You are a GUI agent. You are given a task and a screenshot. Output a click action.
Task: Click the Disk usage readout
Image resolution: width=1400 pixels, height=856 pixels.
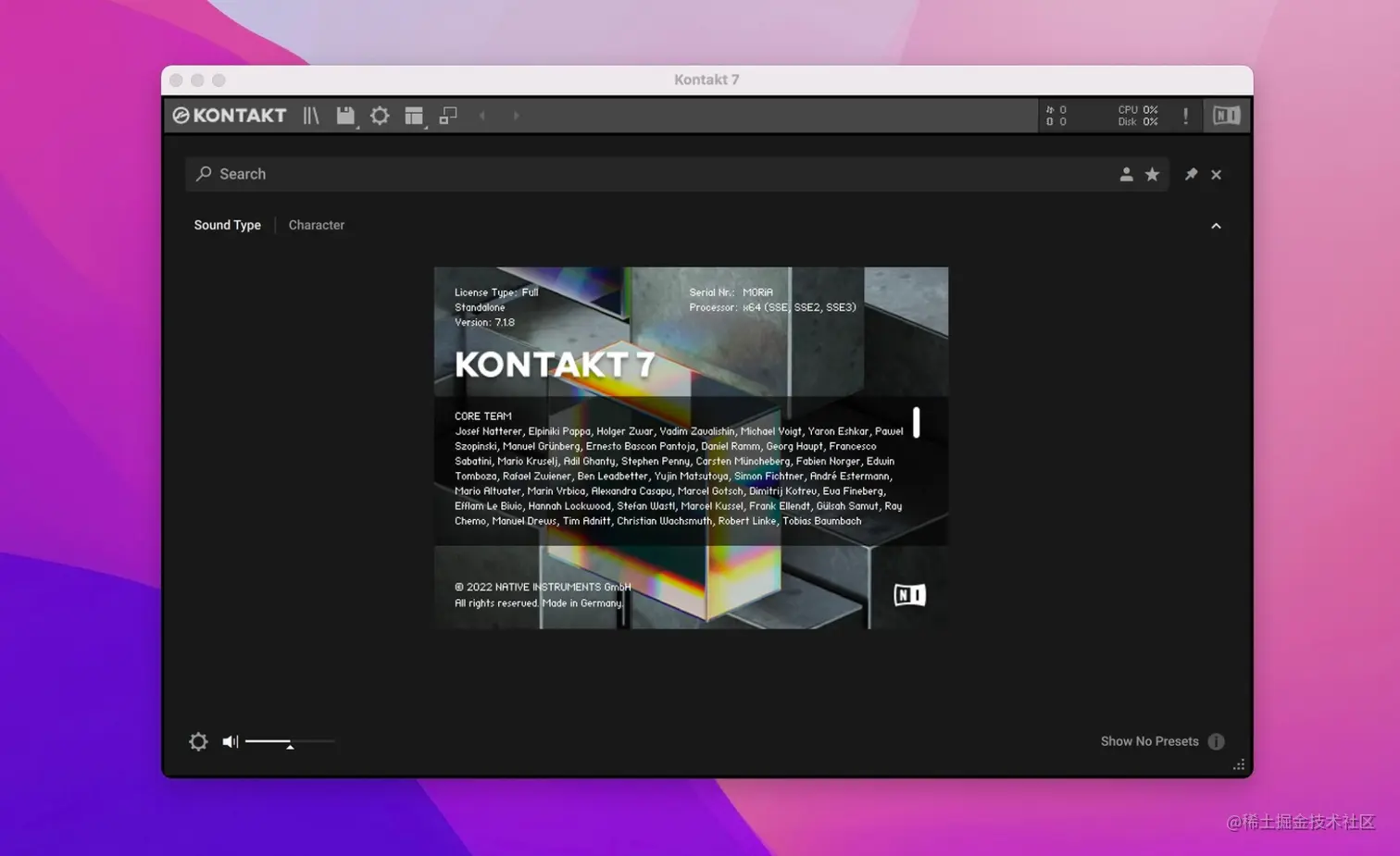tap(1138, 121)
